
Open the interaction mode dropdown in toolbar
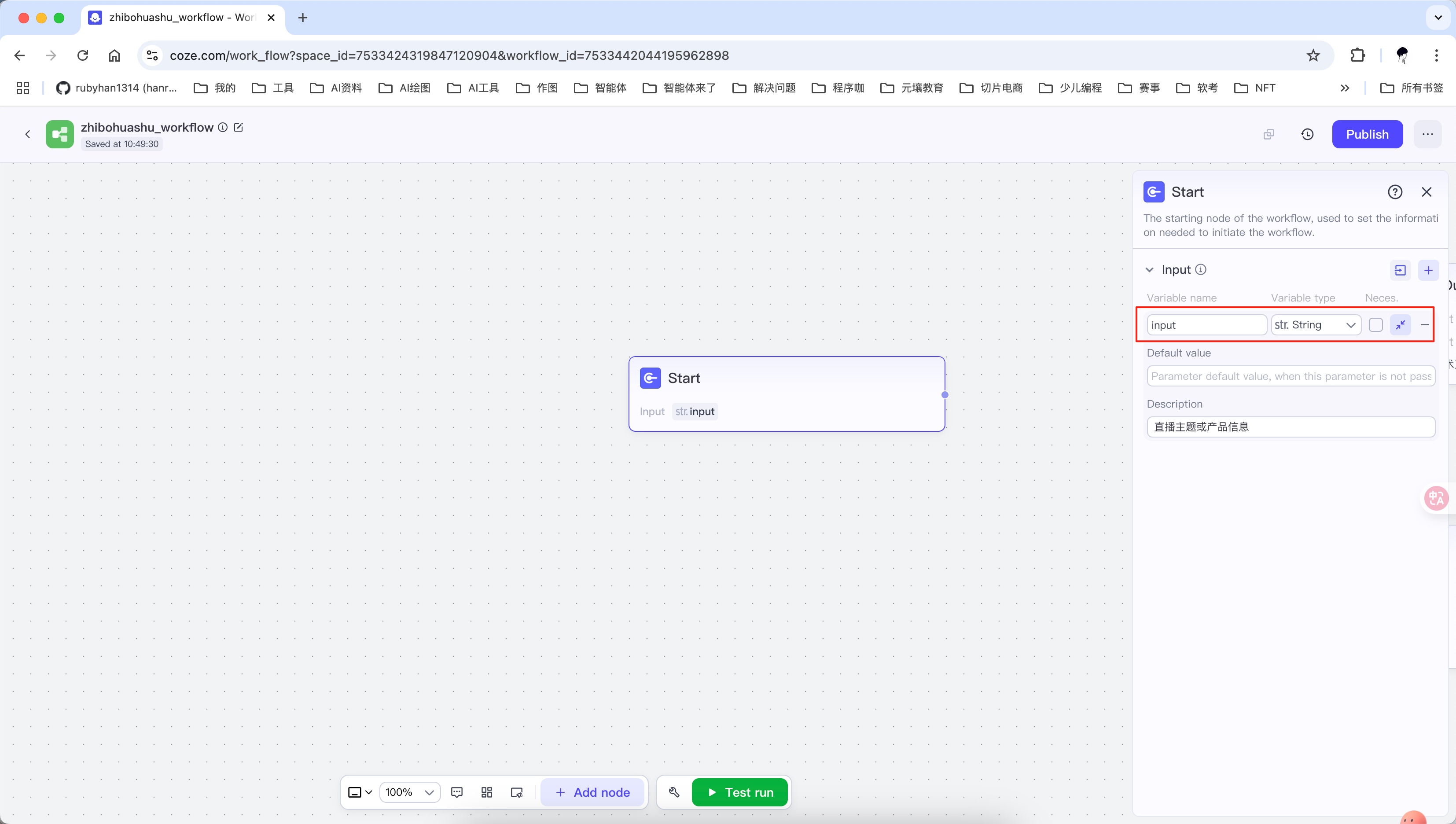(x=360, y=792)
